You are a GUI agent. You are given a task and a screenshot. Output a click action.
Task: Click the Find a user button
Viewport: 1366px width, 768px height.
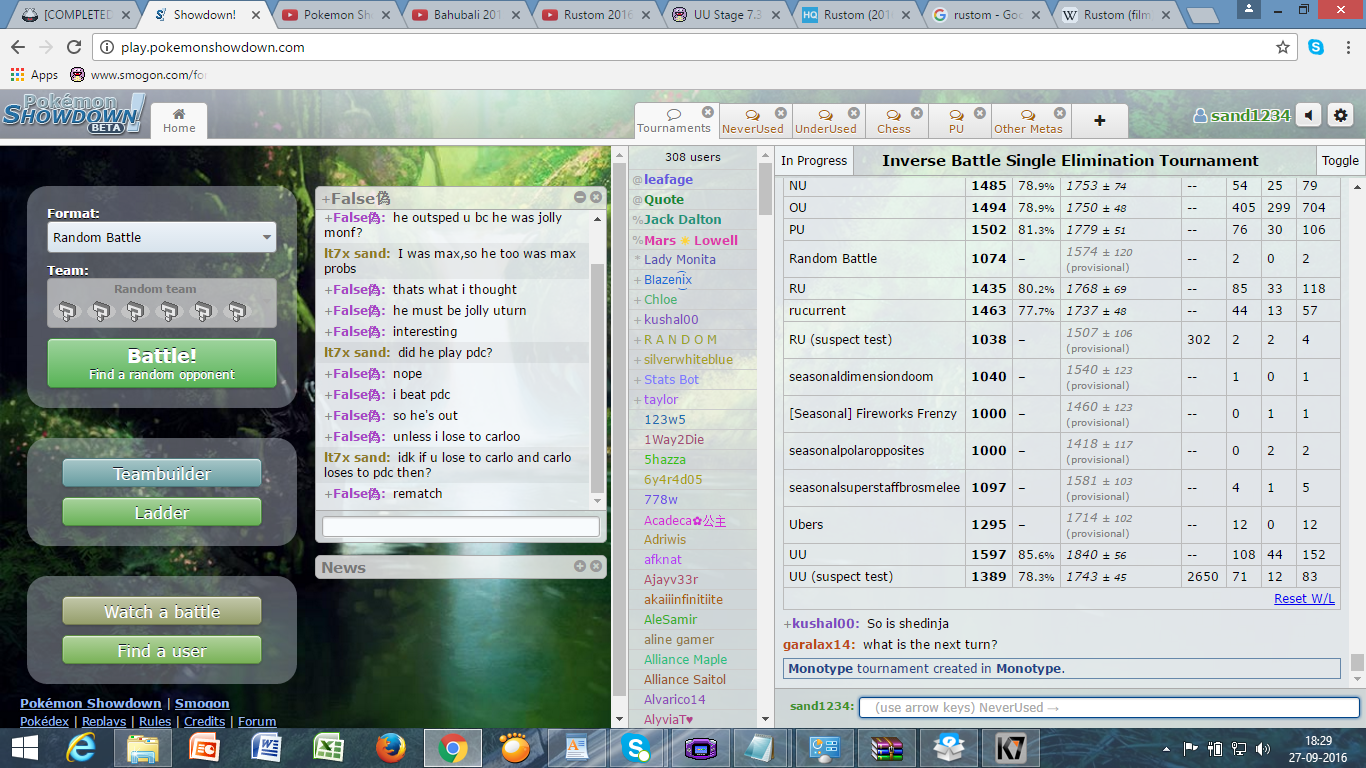pyautogui.click(x=162, y=651)
